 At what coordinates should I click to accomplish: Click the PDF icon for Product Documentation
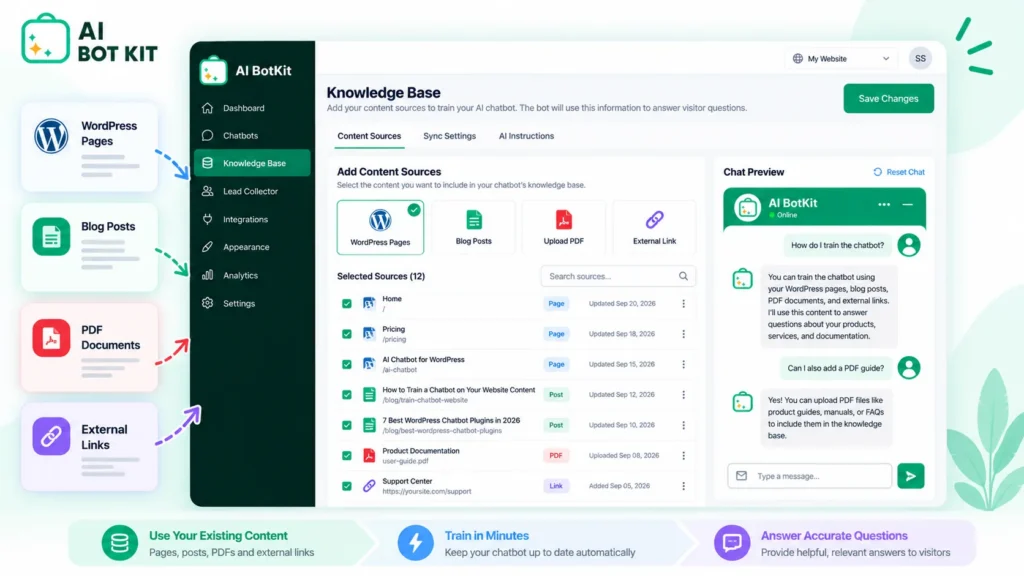tap(369, 455)
